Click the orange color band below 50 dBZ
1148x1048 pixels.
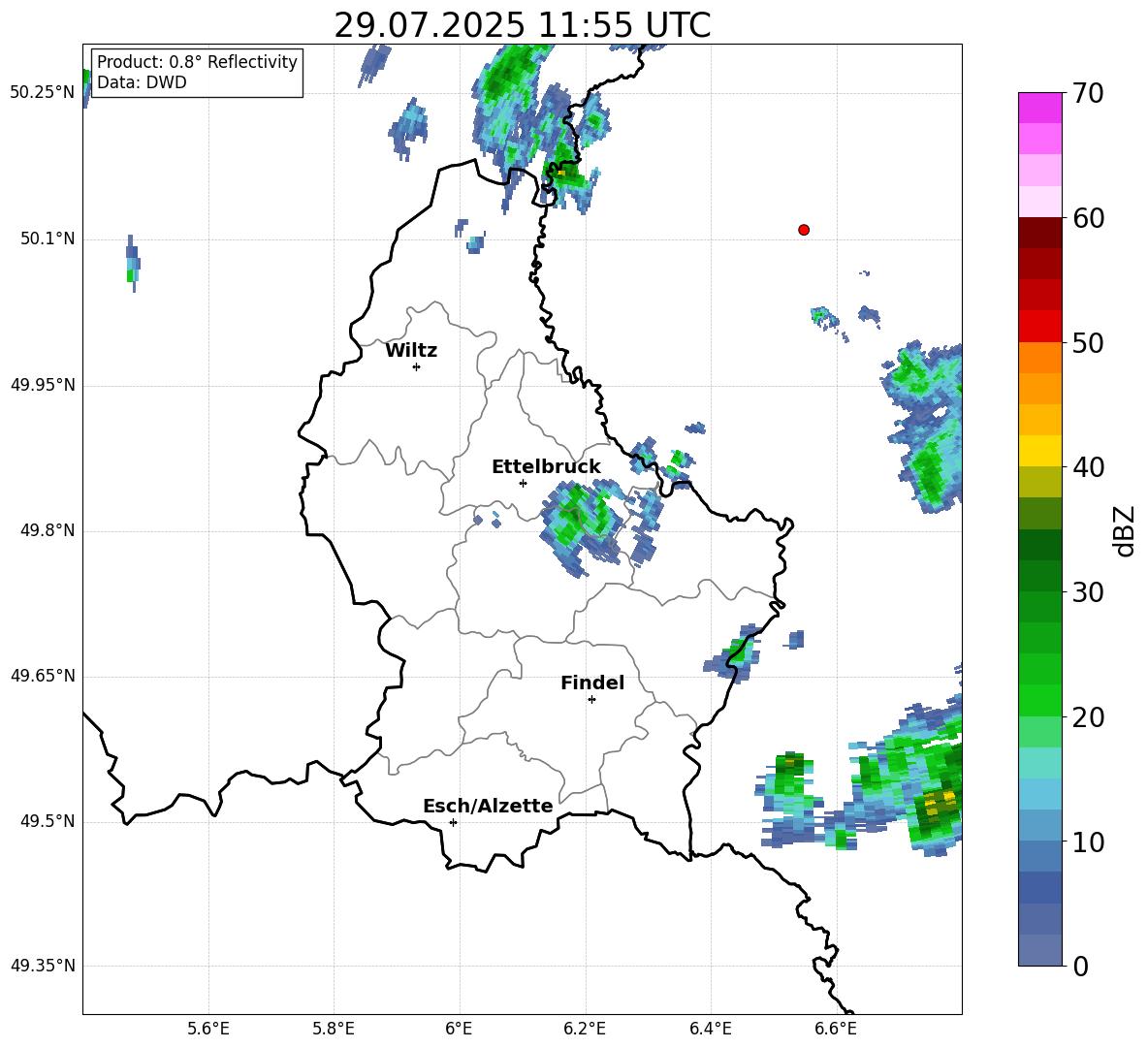[1039, 357]
